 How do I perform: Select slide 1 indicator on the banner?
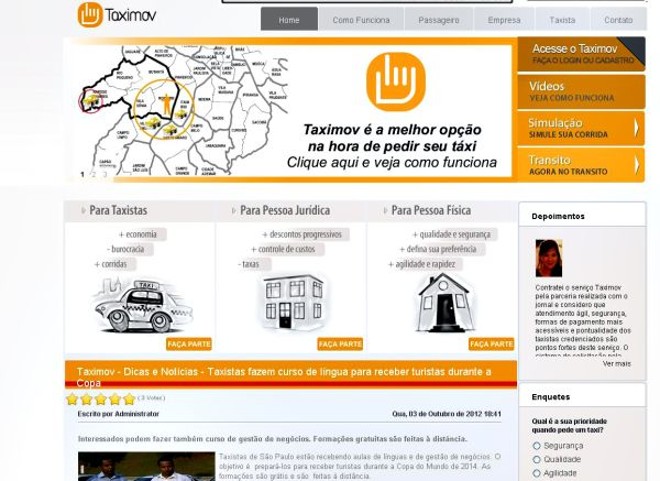[x=82, y=174]
